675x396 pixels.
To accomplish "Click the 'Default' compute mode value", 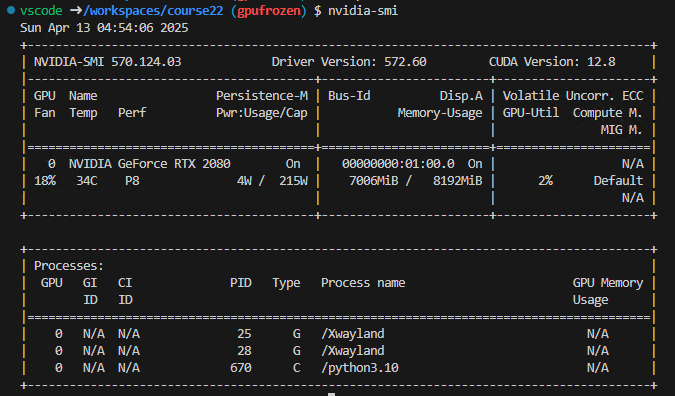I will point(618,181).
